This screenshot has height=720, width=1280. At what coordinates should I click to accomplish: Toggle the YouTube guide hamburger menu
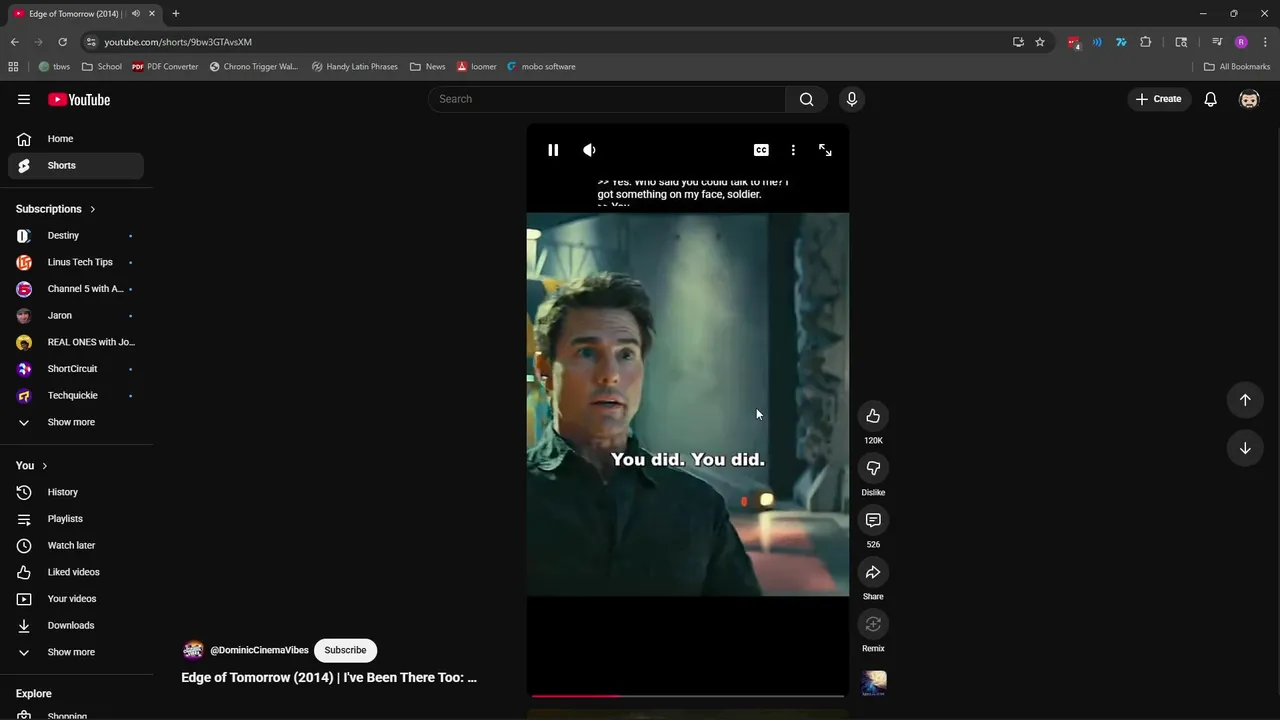click(x=24, y=99)
